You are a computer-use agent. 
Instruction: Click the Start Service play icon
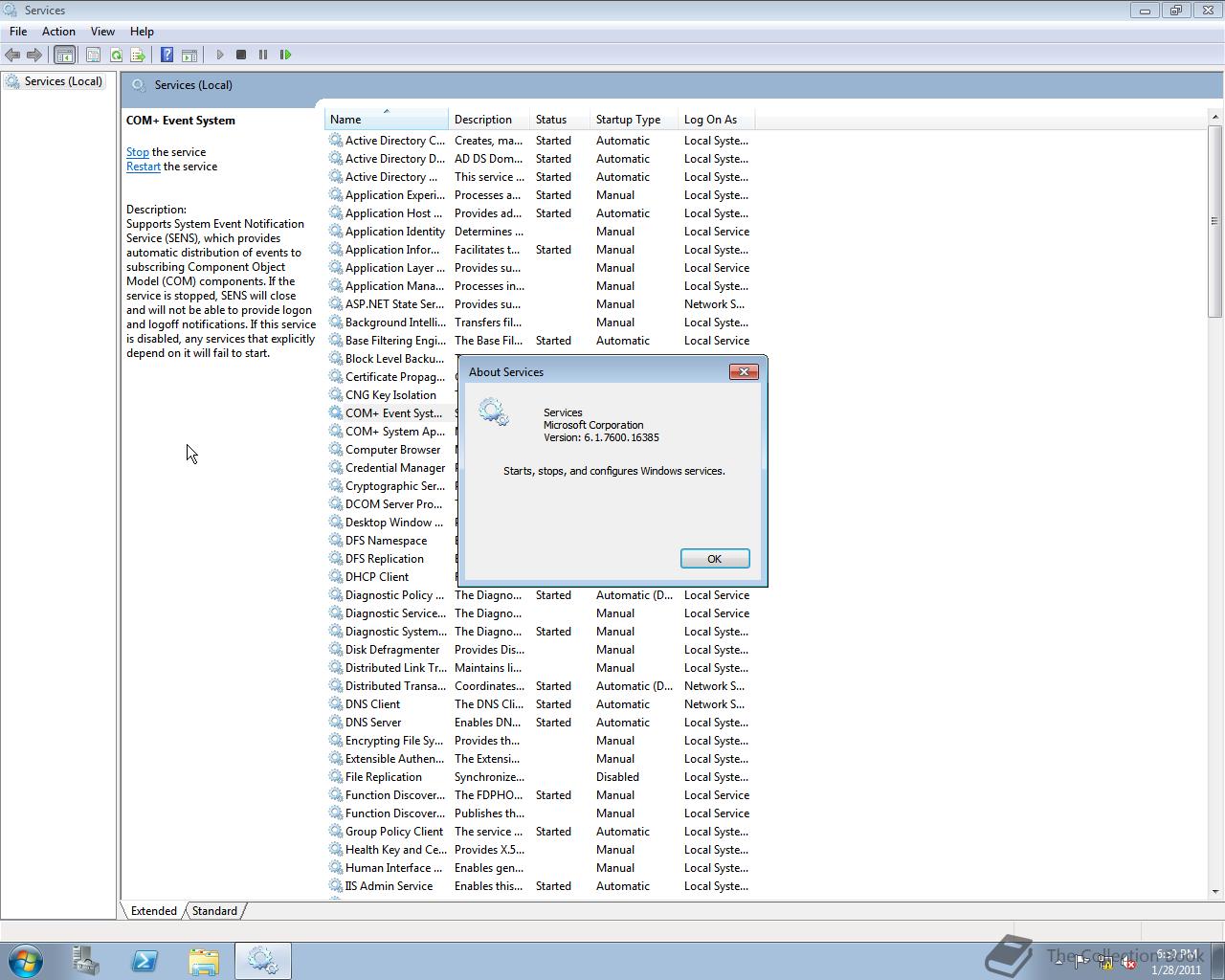[220, 55]
